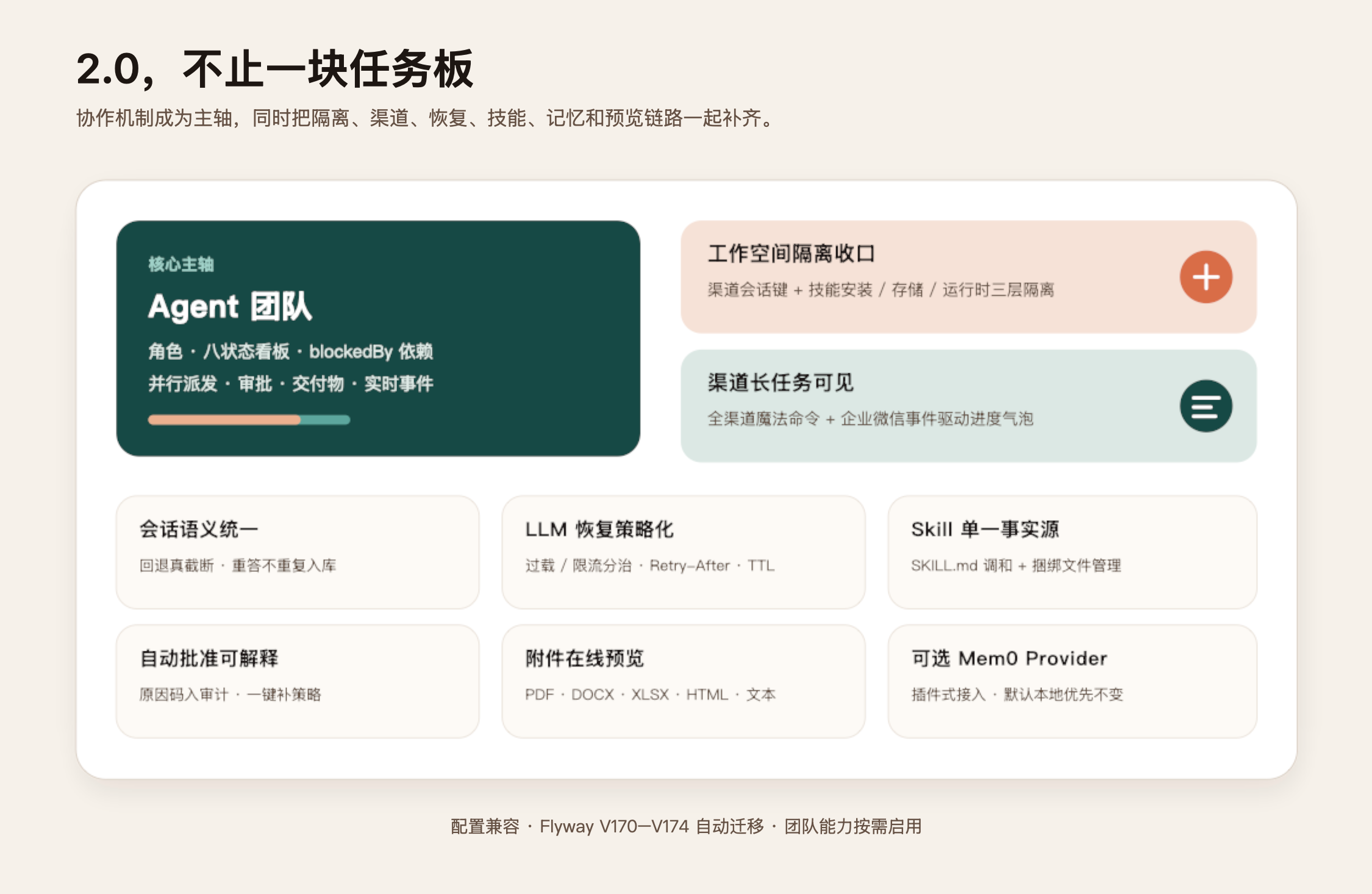Open the LLM 恢复策略化 card
The width and height of the screenshot is (1372, 894).
coord(684,552)
